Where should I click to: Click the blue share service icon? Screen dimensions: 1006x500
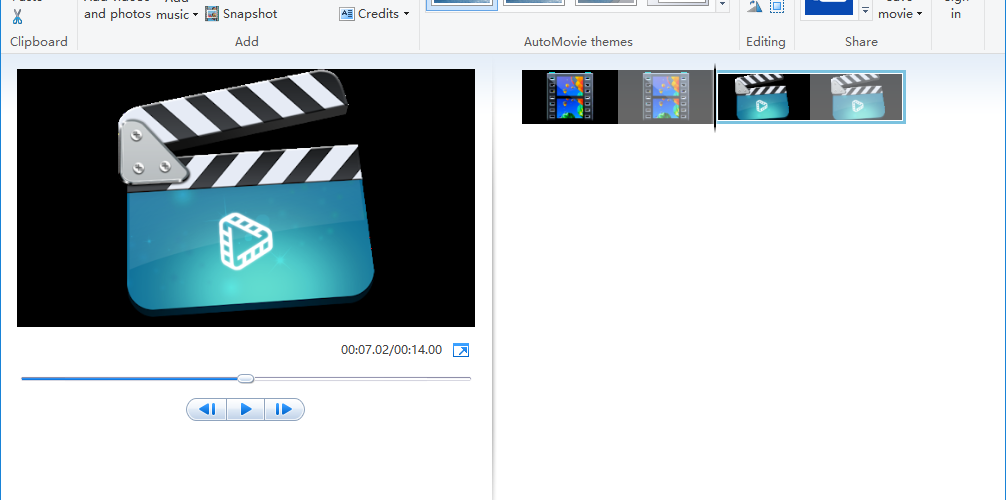[x=830, y=7]
